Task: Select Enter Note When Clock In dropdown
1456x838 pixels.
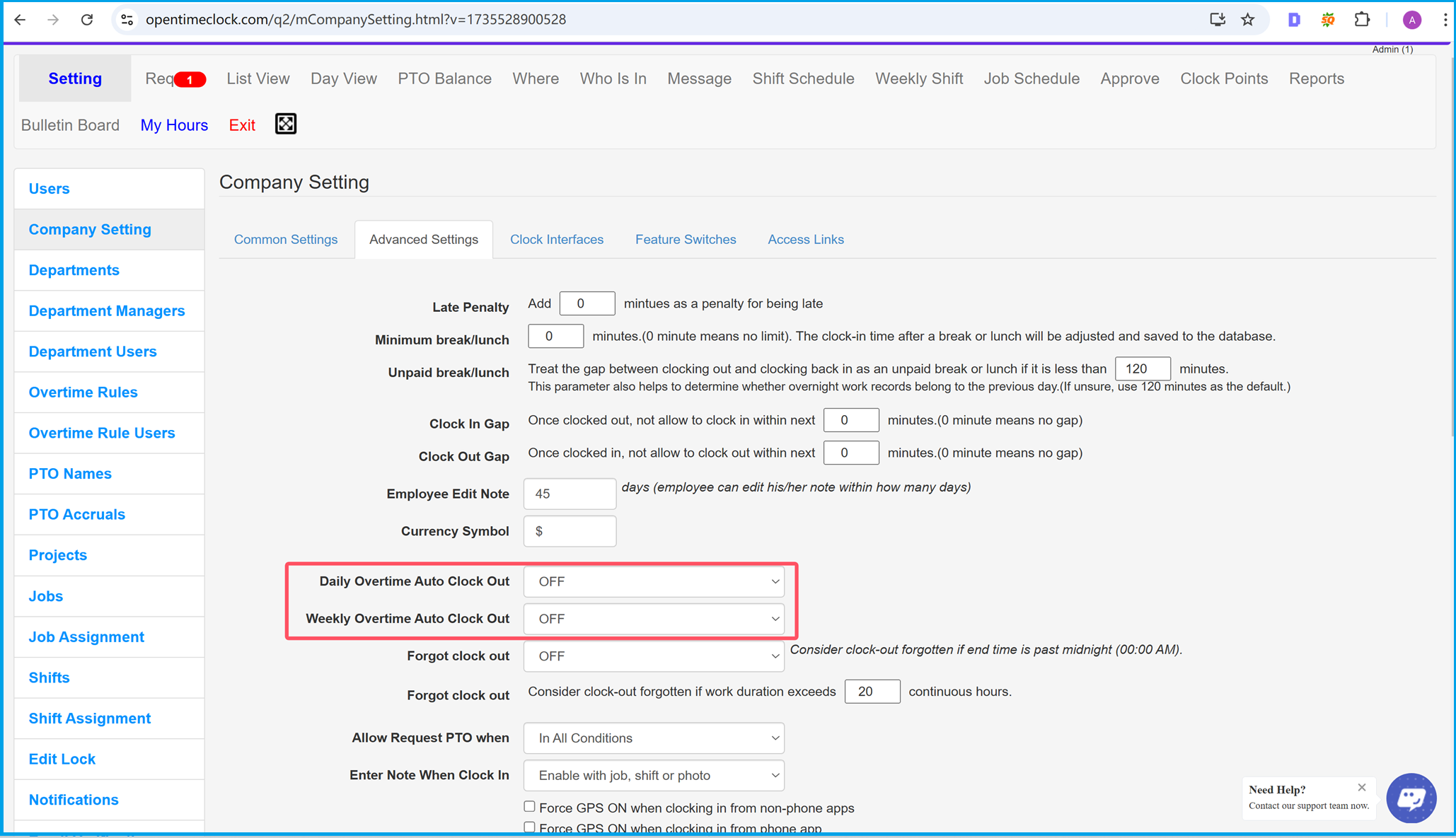Action: tap(655, 775)
